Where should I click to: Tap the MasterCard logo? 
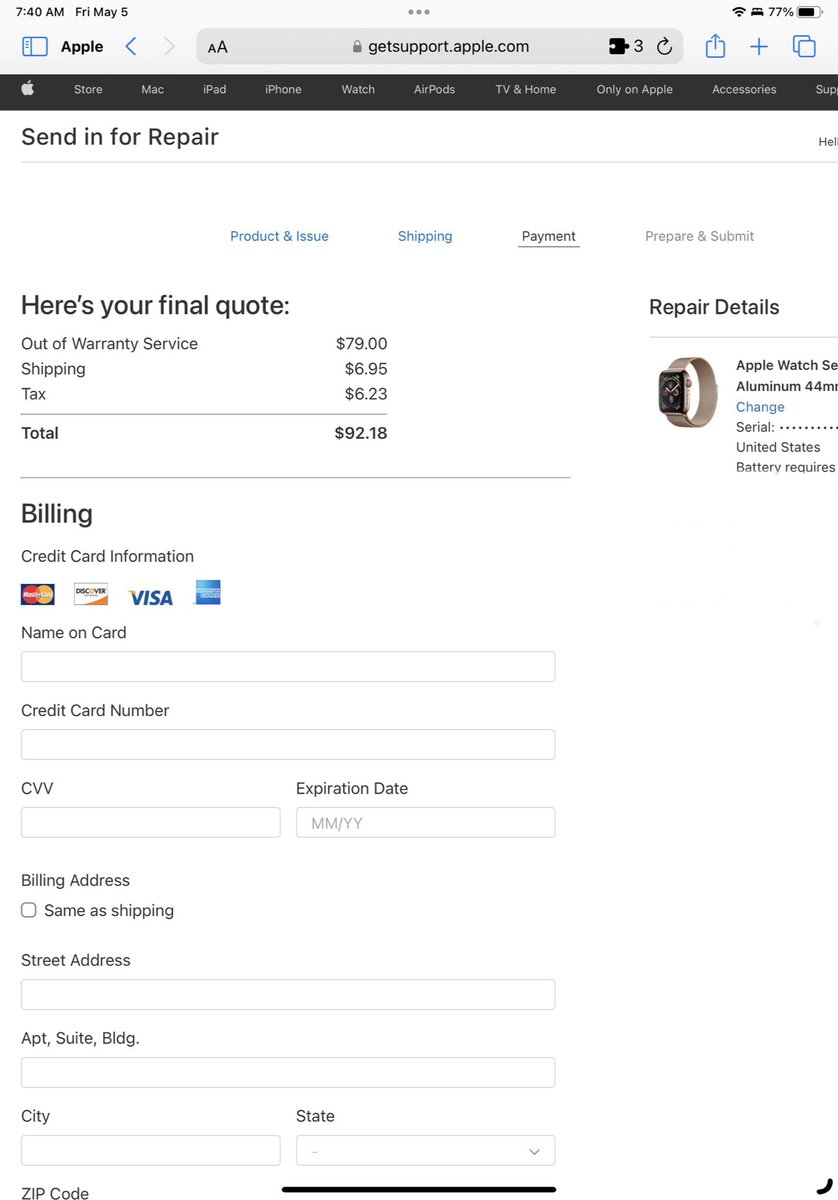coord(38,595)
